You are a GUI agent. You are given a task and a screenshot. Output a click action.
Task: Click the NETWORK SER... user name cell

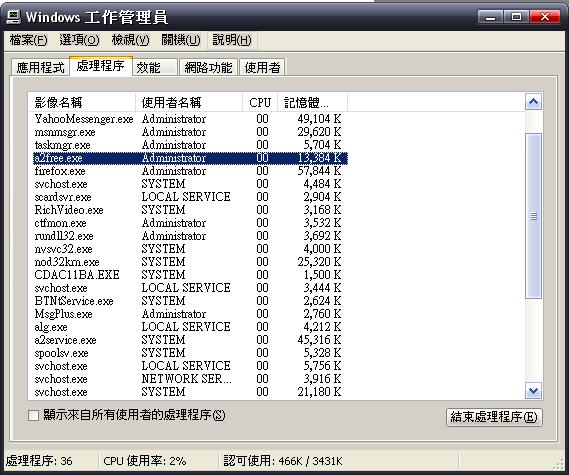tap(186, 379)
